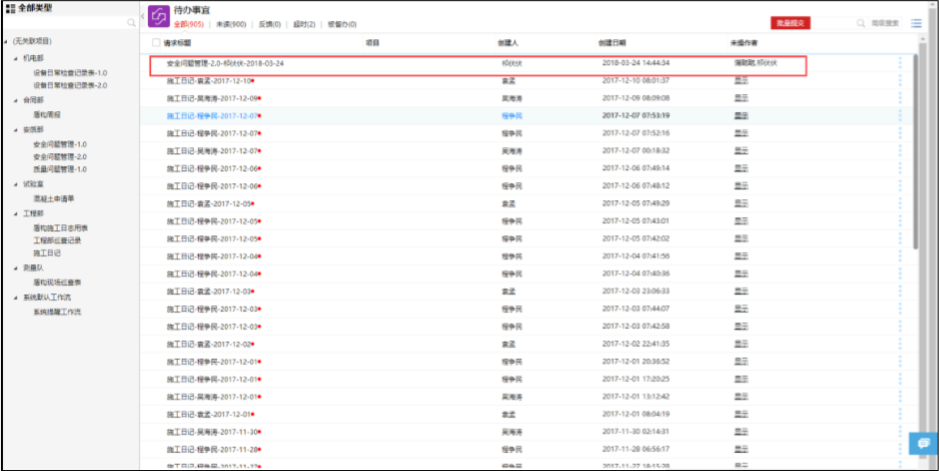
Task: Select 混凝土申请单 tree item
Action: tap(54, 199)
